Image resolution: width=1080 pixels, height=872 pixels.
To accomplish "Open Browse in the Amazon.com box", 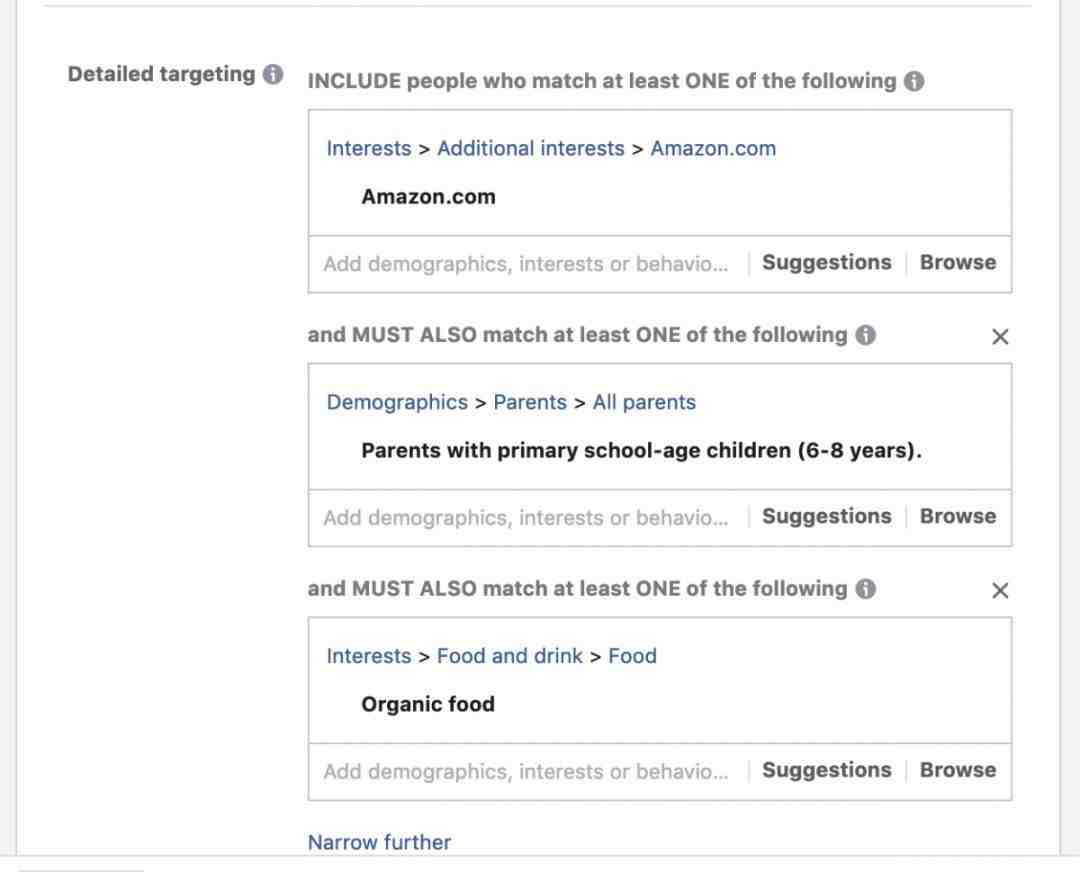I will tap(958, 262).
